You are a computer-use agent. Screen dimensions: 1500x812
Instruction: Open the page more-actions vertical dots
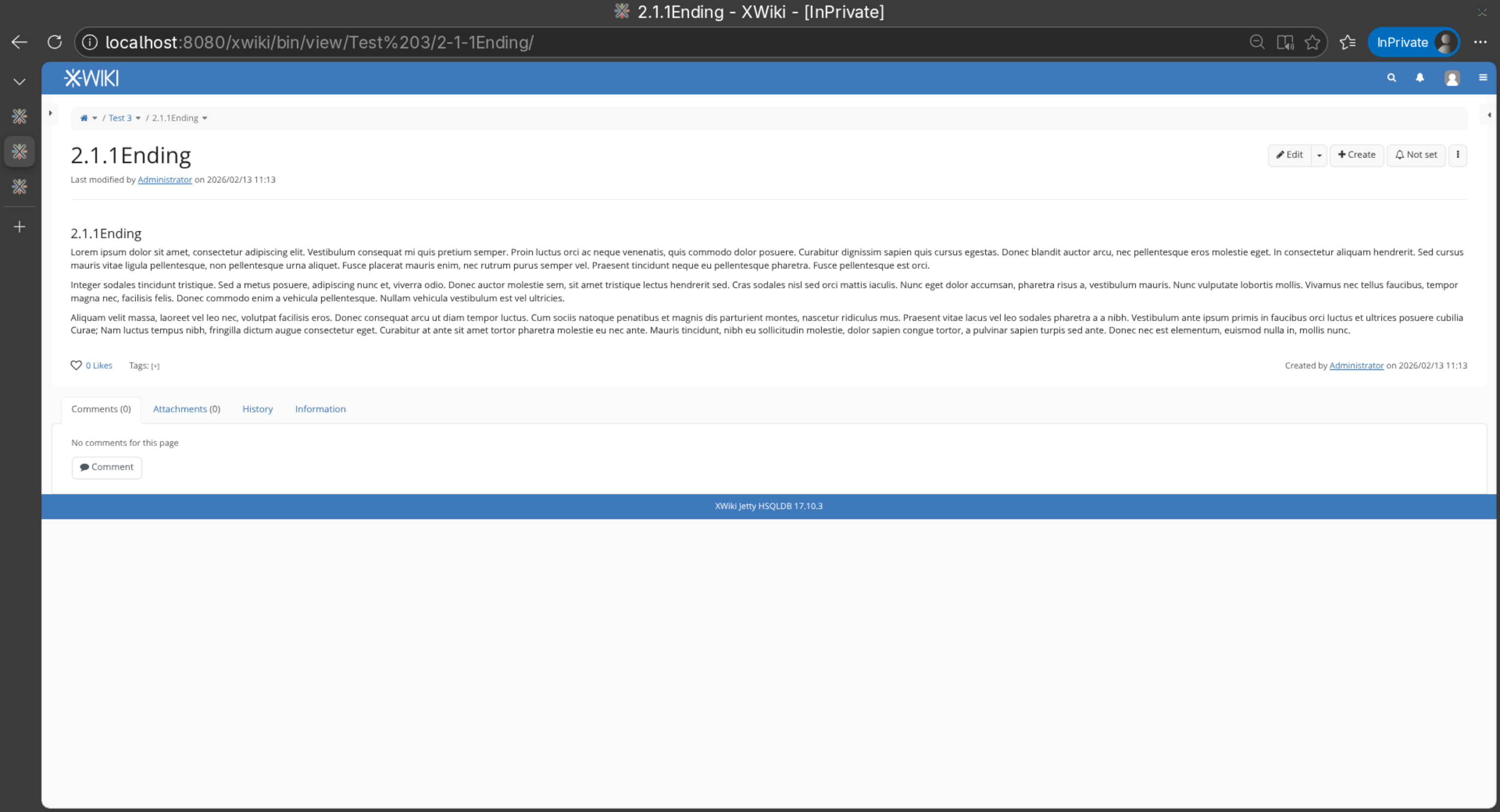point(1458,155)
